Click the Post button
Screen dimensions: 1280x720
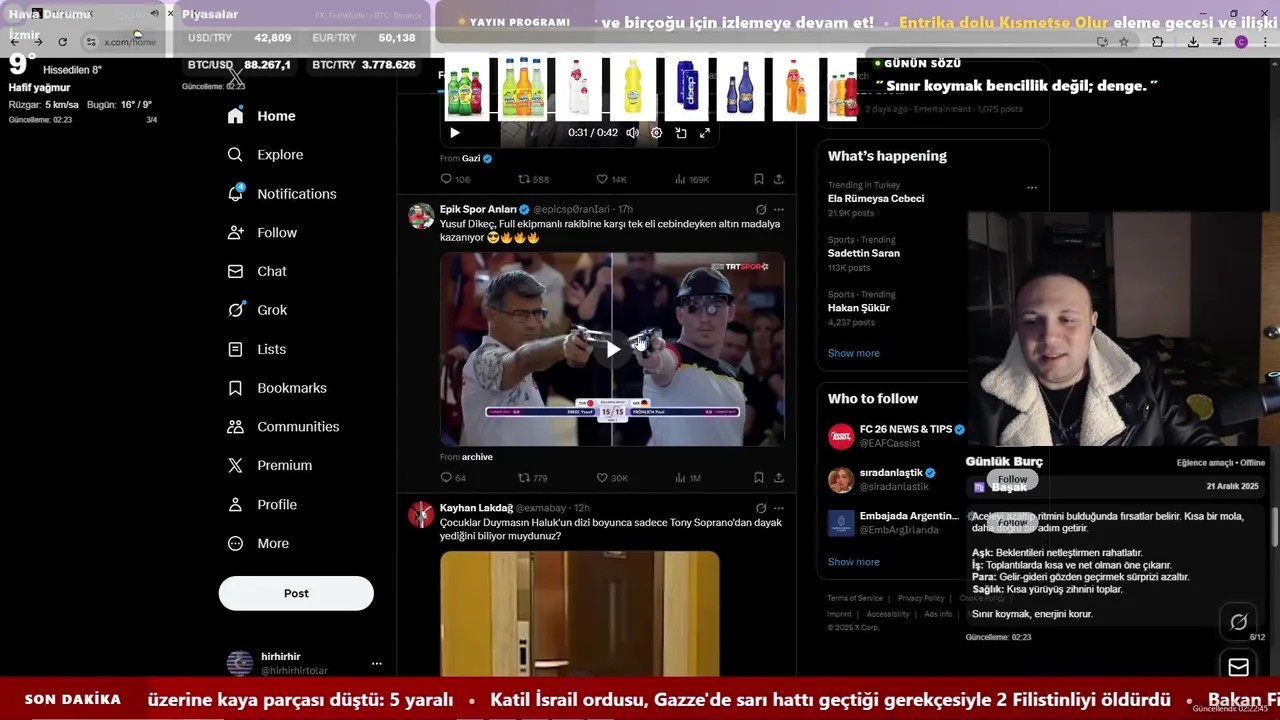[296, 593]
